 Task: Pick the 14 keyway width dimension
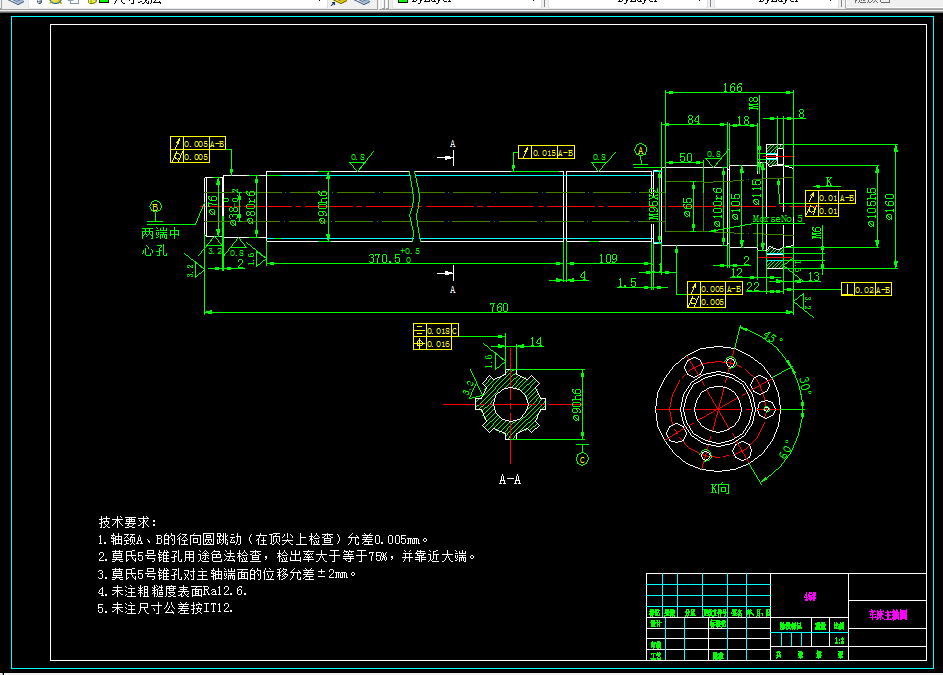(536, 342)
